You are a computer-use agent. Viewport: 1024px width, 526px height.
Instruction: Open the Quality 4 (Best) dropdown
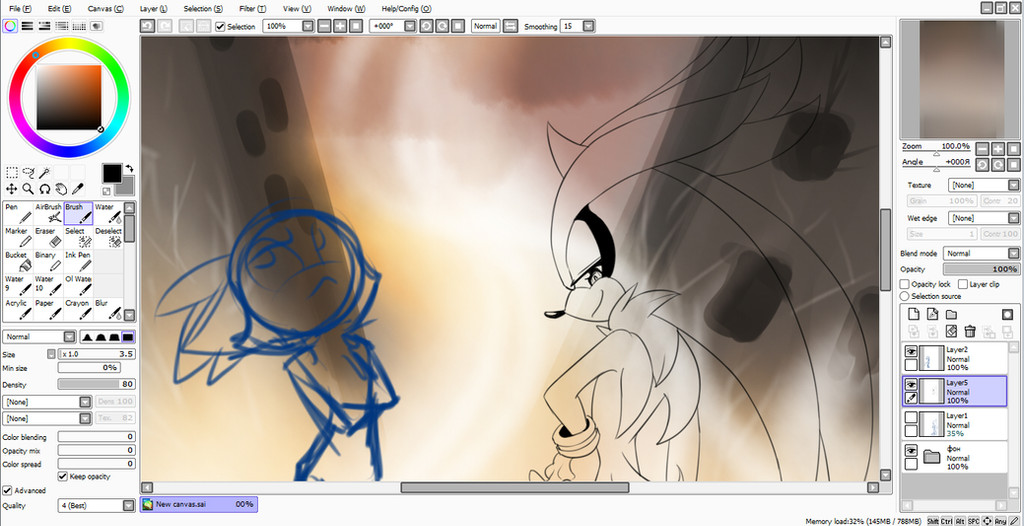[129, 505]
